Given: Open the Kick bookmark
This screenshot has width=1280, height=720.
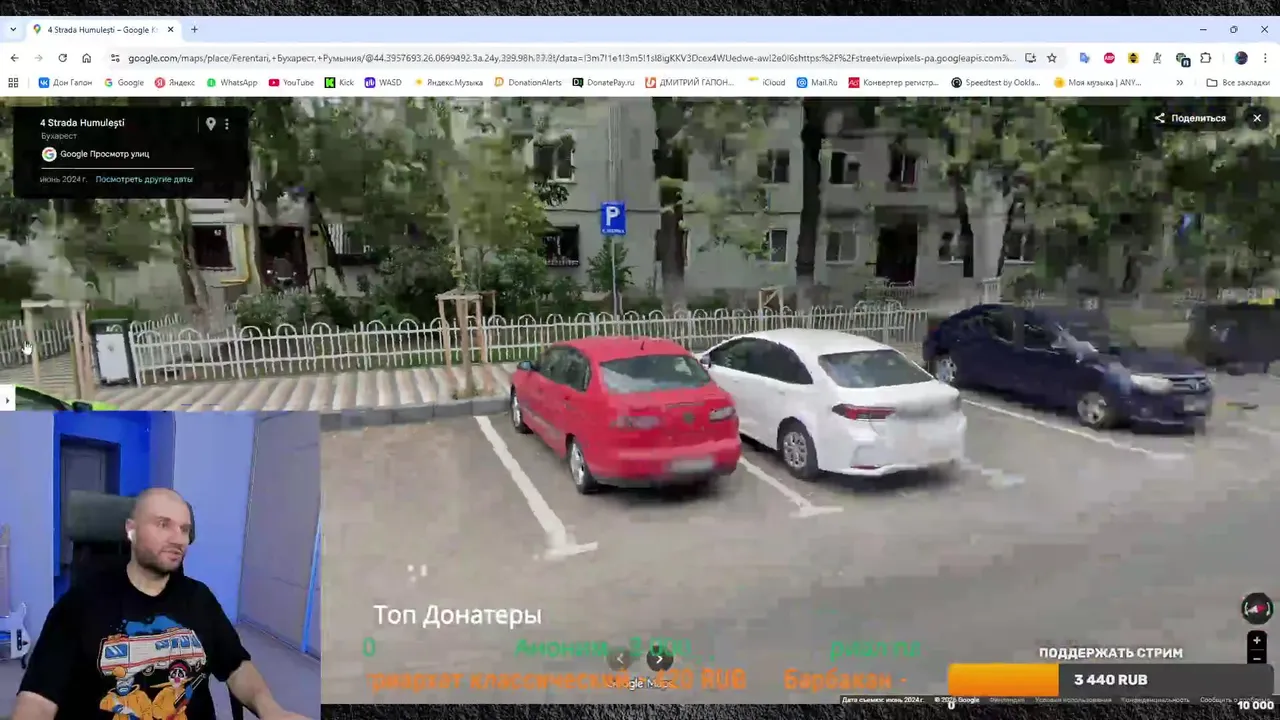Looking at the screenshot, I should (339, 82).
